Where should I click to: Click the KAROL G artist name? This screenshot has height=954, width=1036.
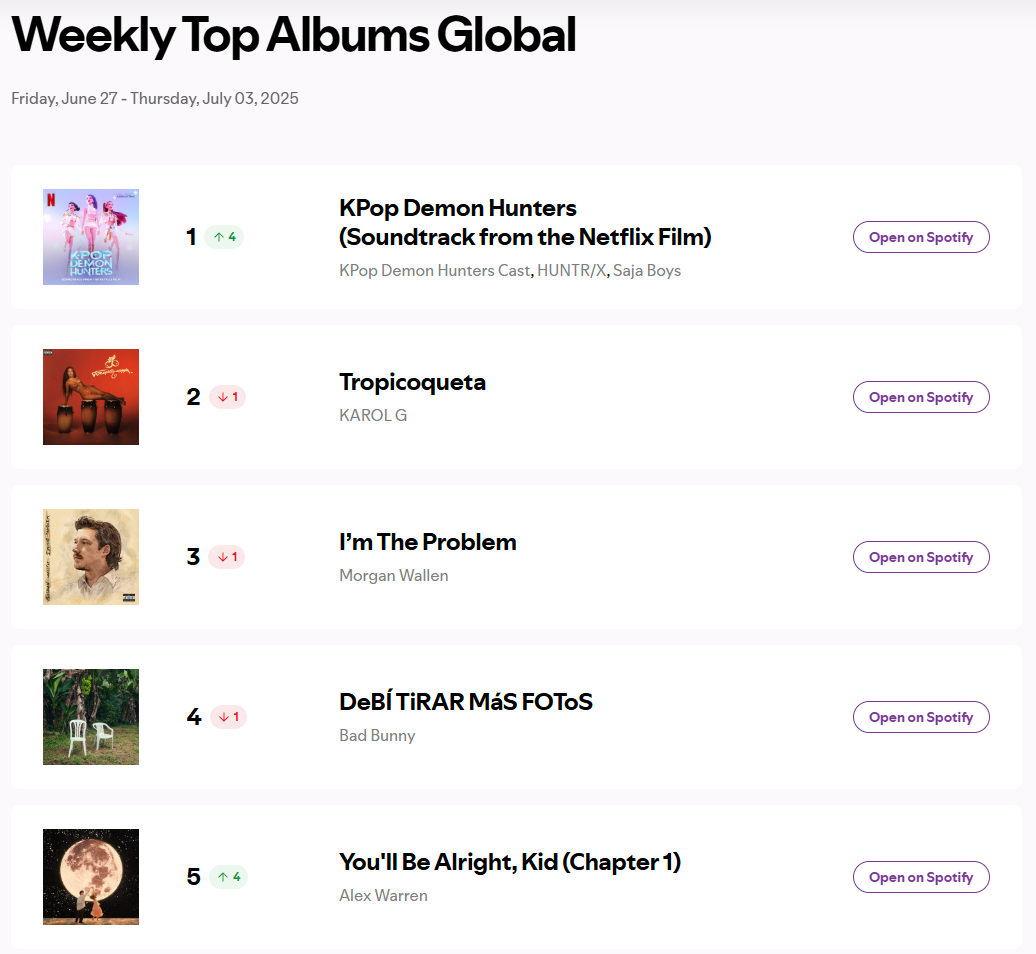(373, 416)
